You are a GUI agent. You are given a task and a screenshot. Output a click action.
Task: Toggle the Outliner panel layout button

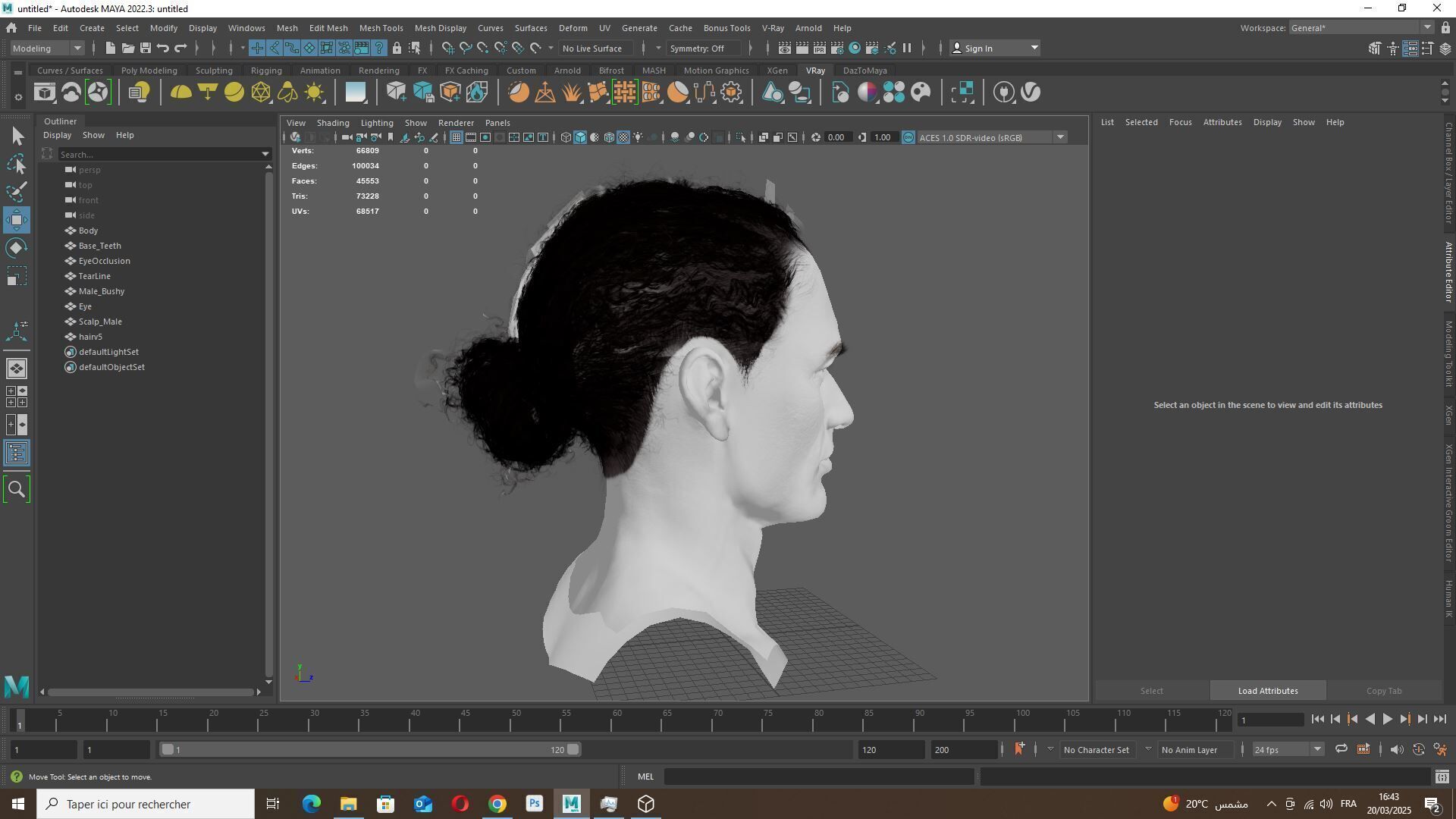click(x=17, y=453)
